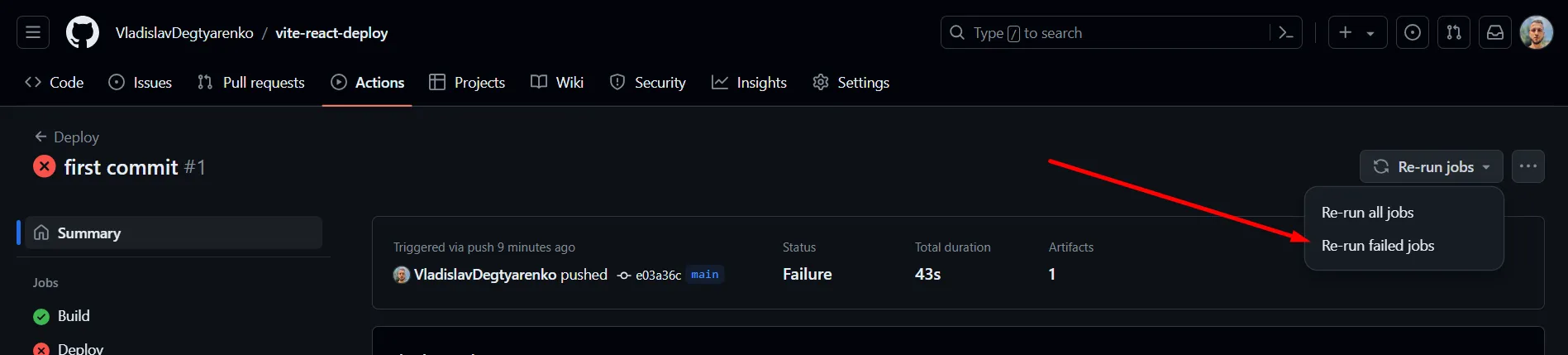Go to the Settings tab
Screen dimensions: 1568x355
(851, 83)
